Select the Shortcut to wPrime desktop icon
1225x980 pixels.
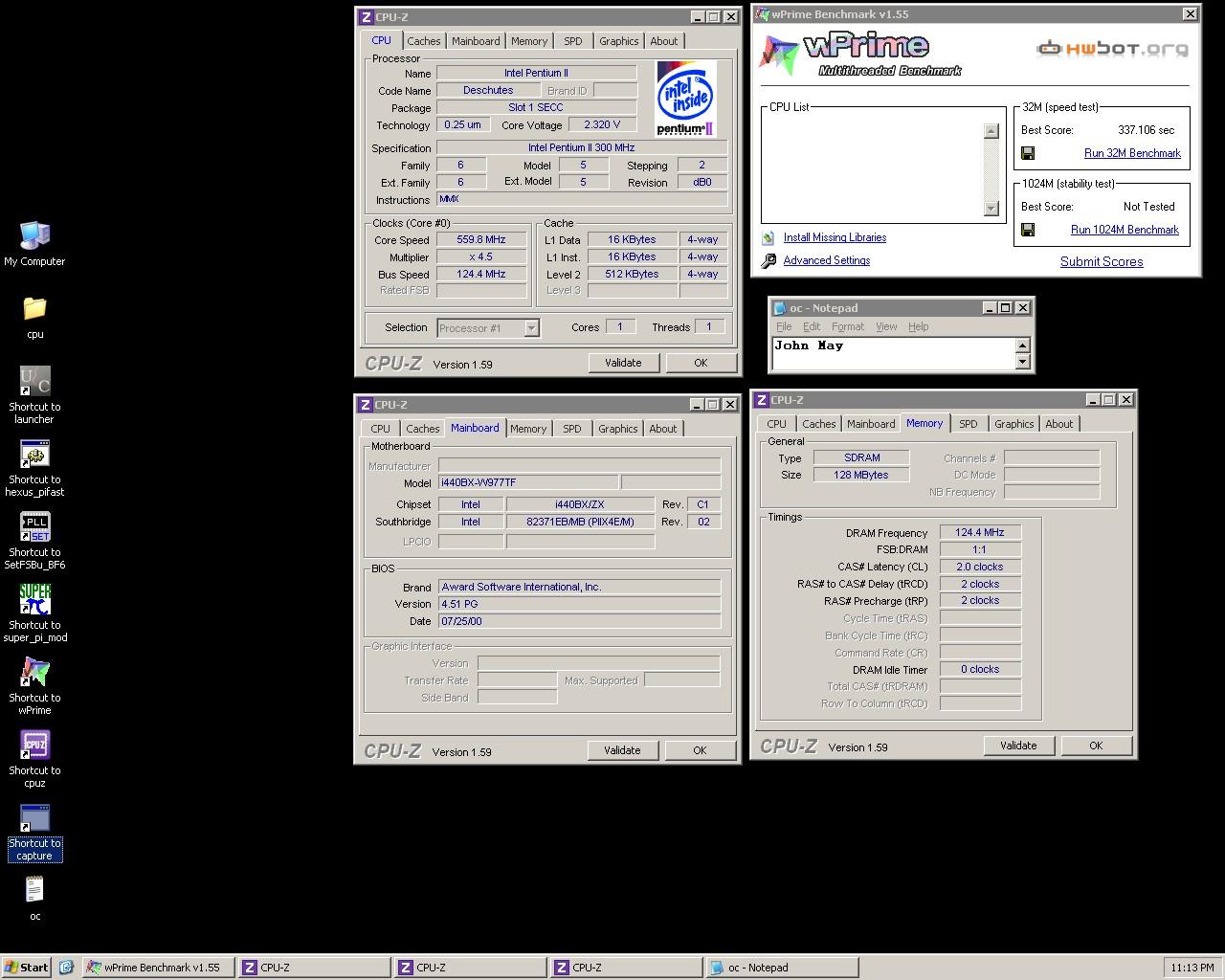34,685
